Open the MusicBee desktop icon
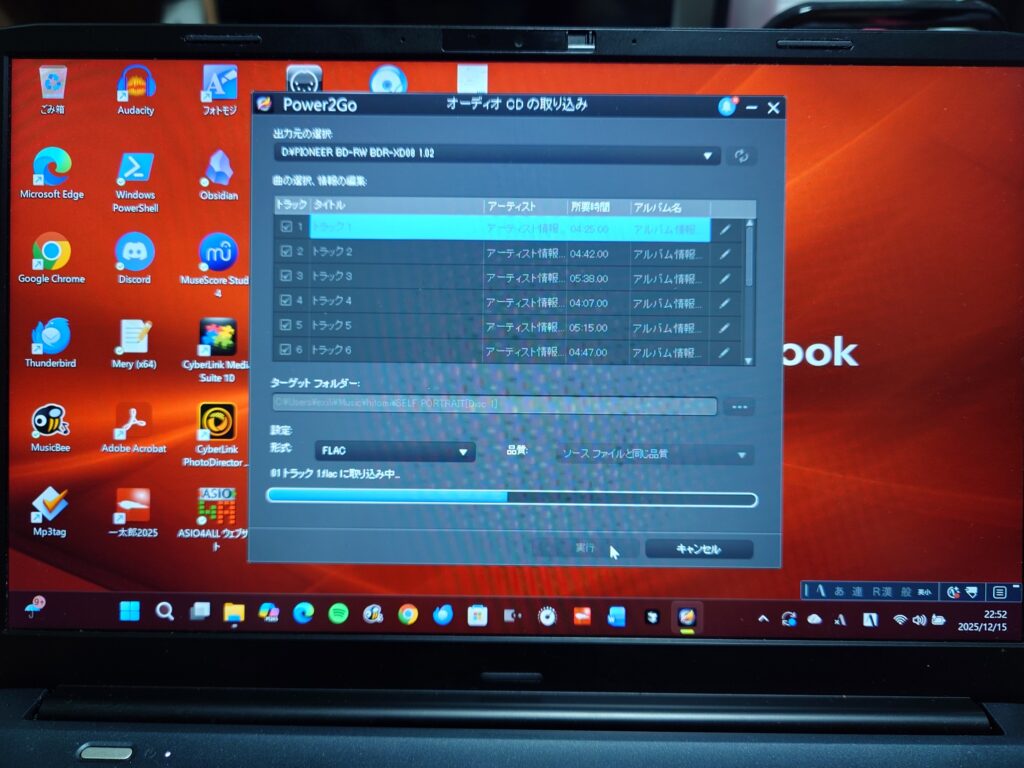The image size is (1024, 768). coord(50,426)
